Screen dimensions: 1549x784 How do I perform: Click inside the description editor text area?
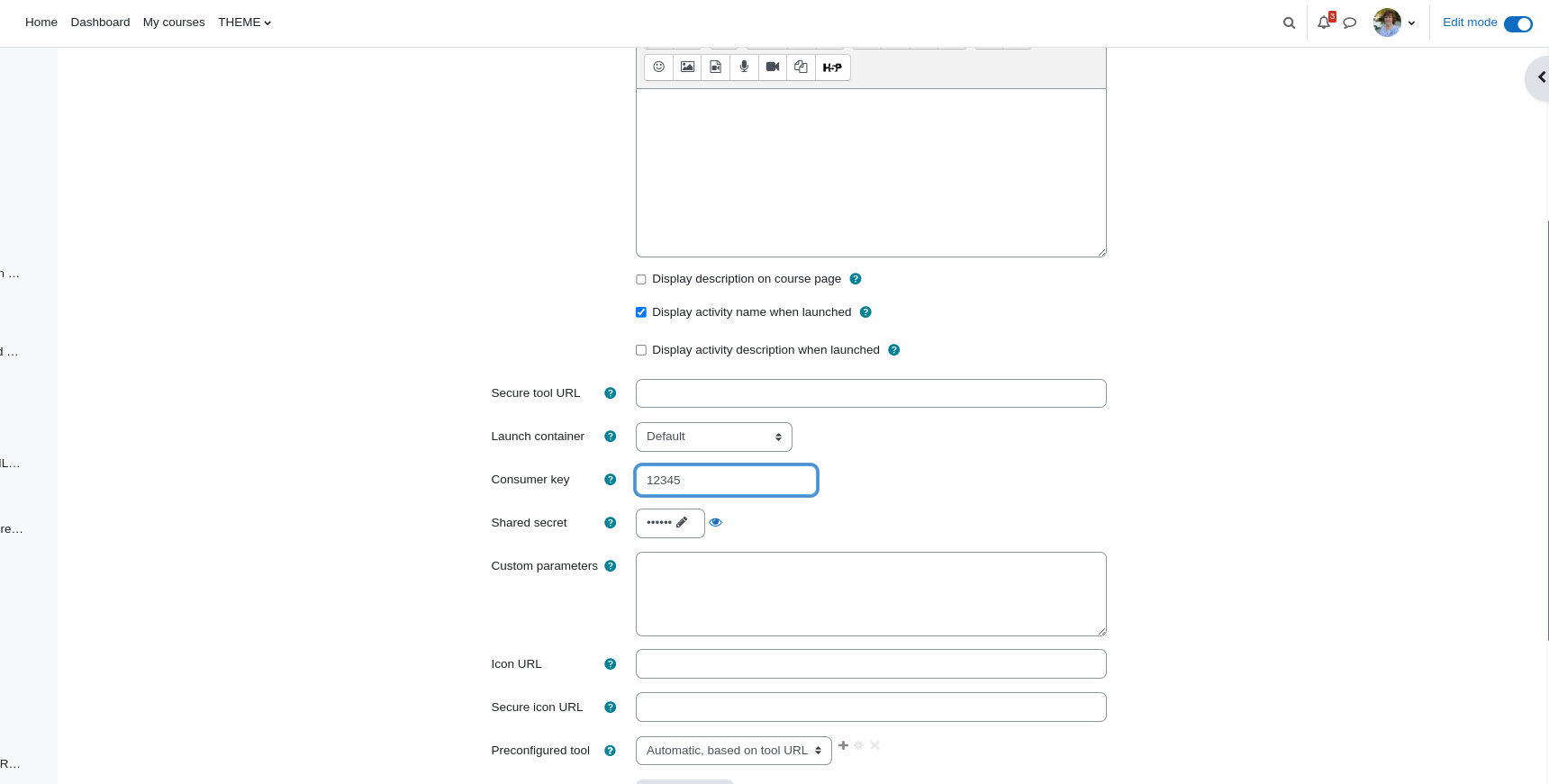click(x=871, y=173)
